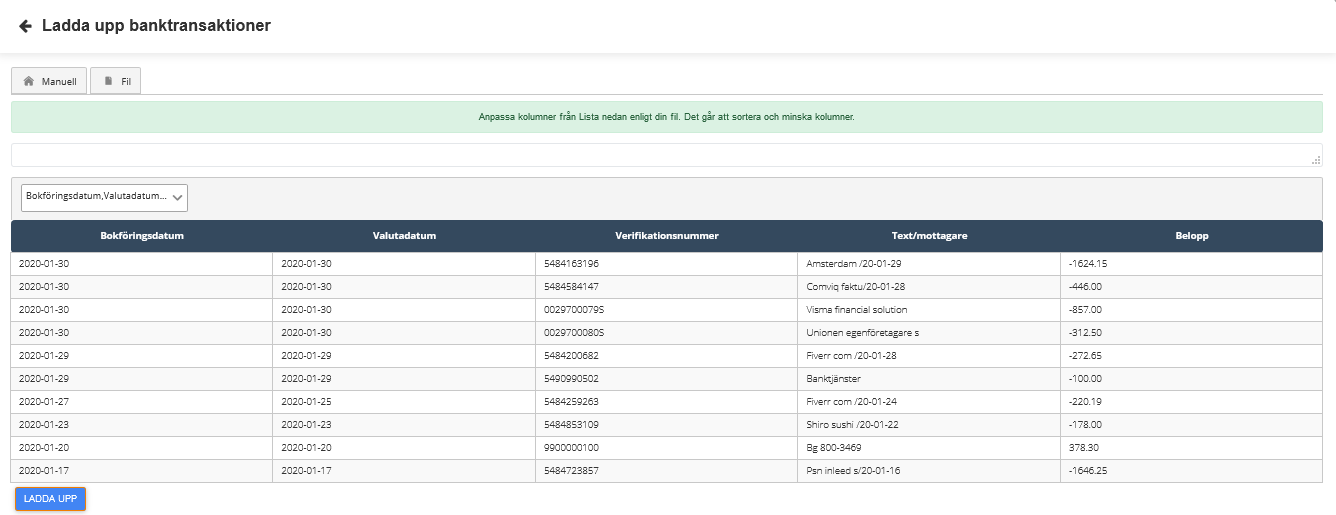Grab the text area resize handle
1336x515 pixels.
1316,160
